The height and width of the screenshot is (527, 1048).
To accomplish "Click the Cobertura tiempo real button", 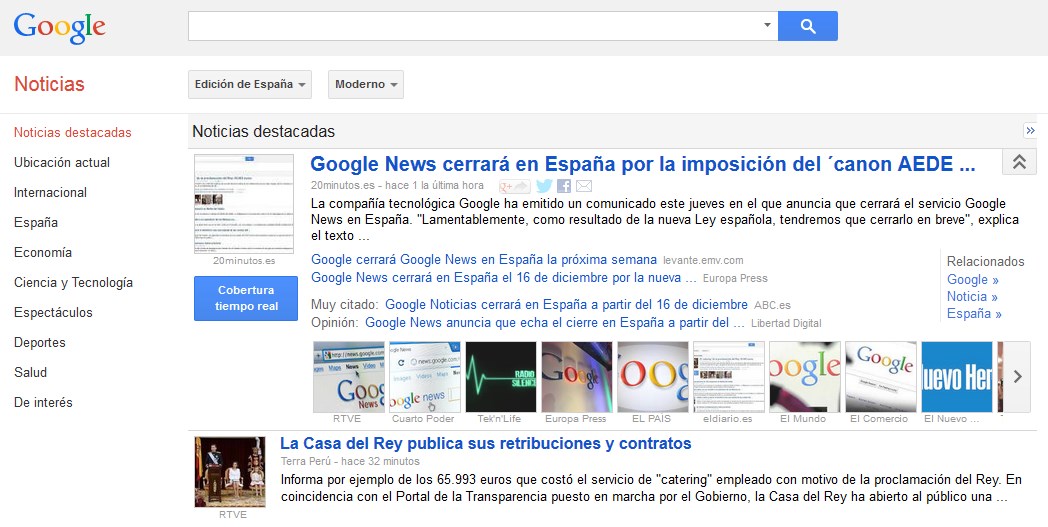I will pyautogui.click(x=246, y=298).
